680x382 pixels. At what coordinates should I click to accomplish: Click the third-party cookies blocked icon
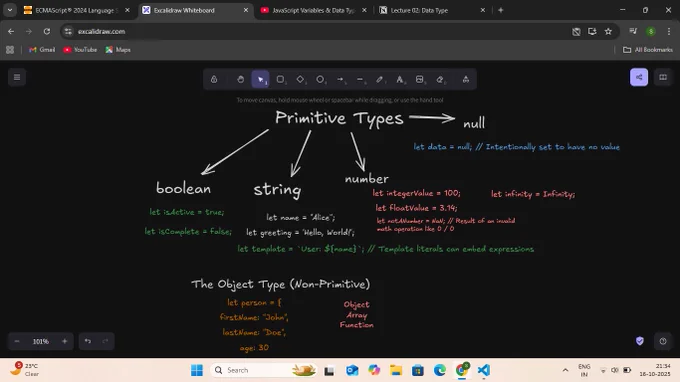click(x=576, y=31)
